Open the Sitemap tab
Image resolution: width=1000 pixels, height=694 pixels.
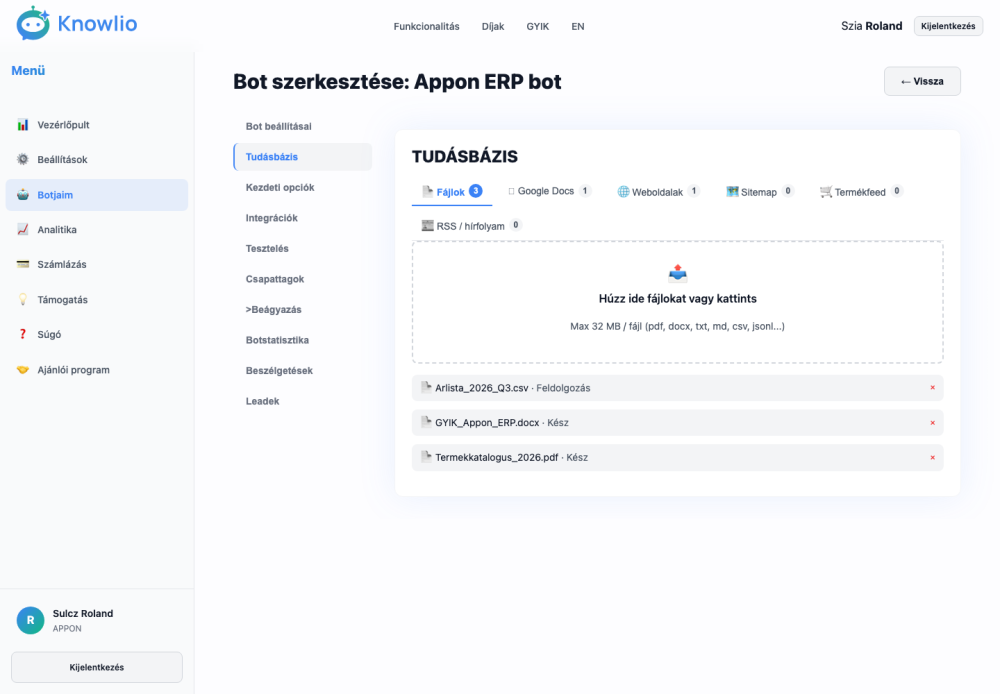pyautogui.click(x=760, y=191)
